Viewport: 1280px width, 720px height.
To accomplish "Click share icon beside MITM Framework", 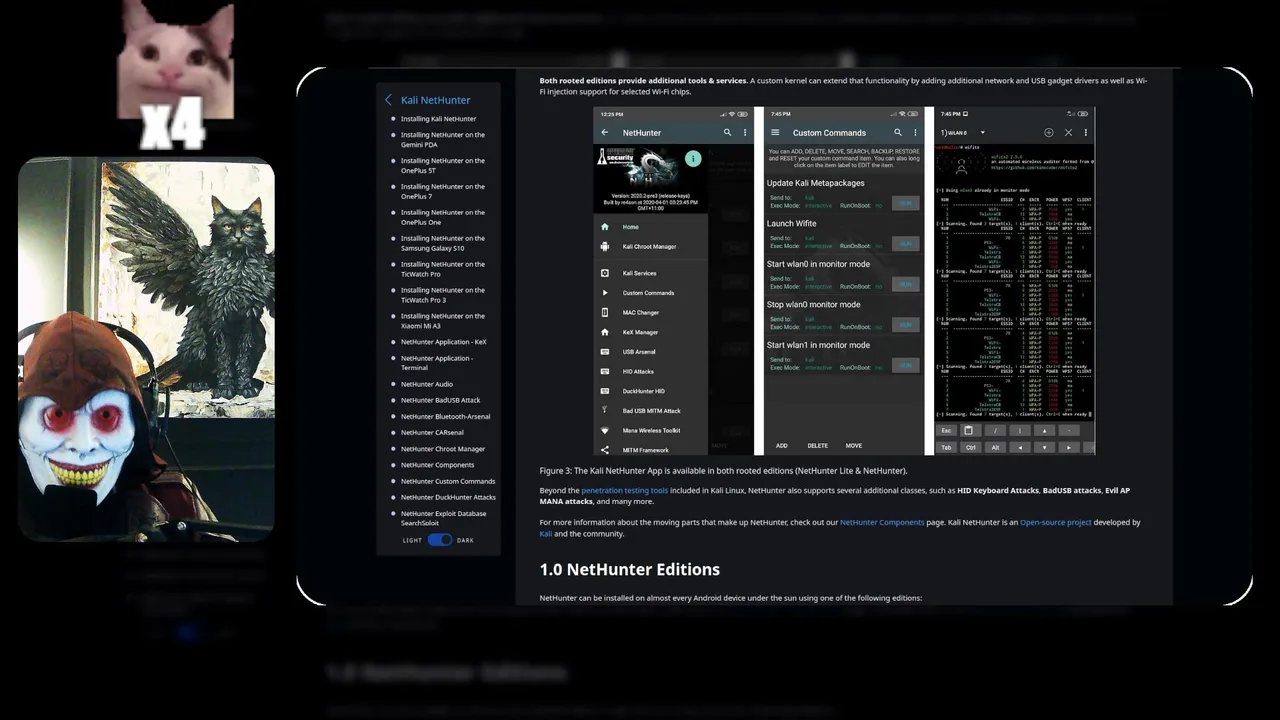I will pyautogui.click(x=604, y=450).
